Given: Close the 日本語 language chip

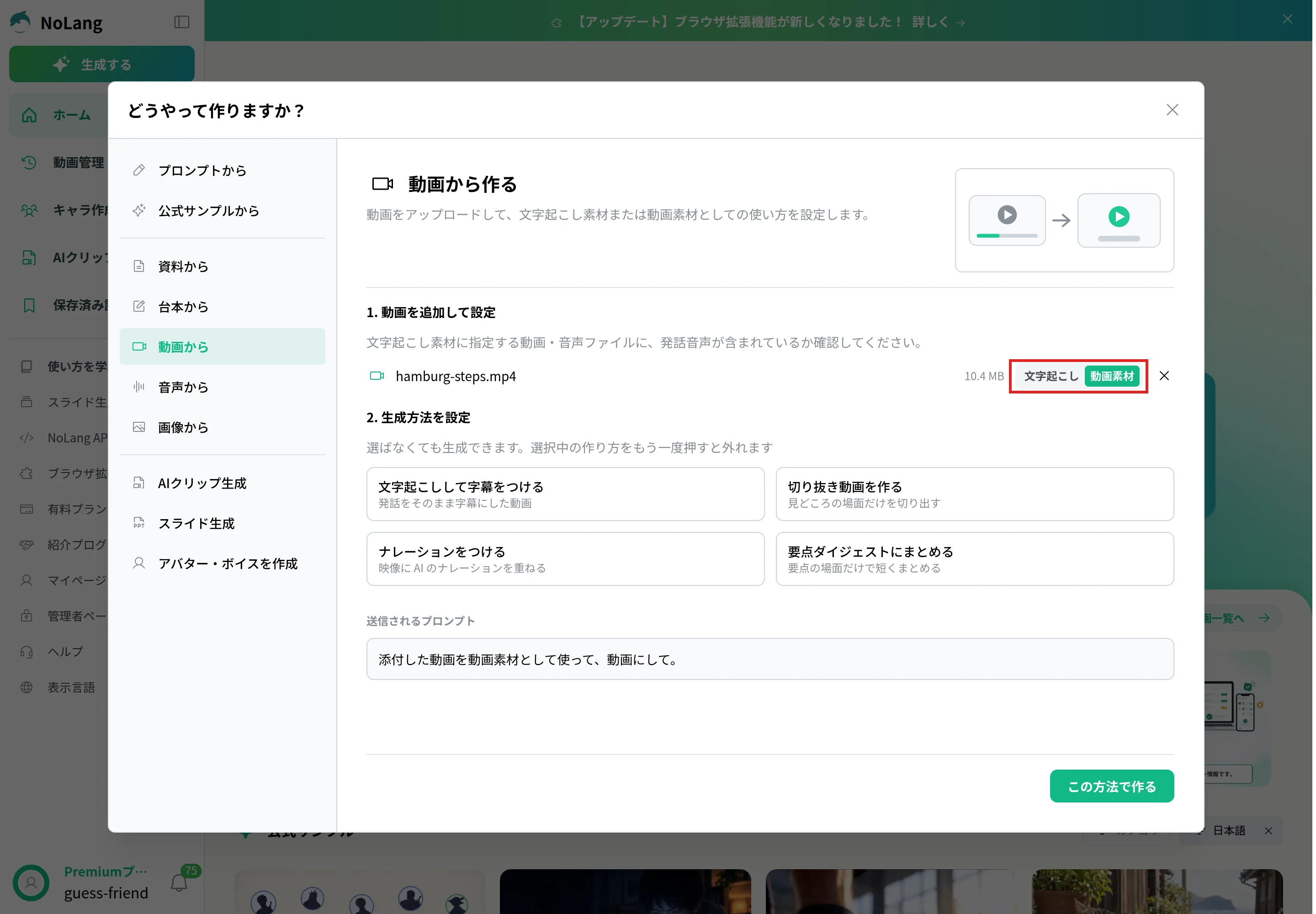Looking at the screenshot, I should 1268,830.
